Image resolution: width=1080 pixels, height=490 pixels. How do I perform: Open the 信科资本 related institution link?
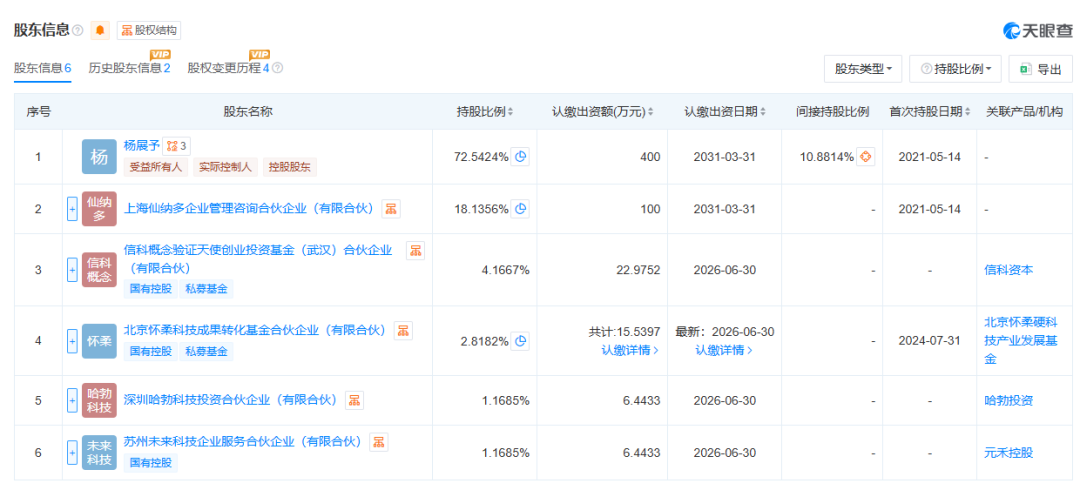tap(1008, 270)
